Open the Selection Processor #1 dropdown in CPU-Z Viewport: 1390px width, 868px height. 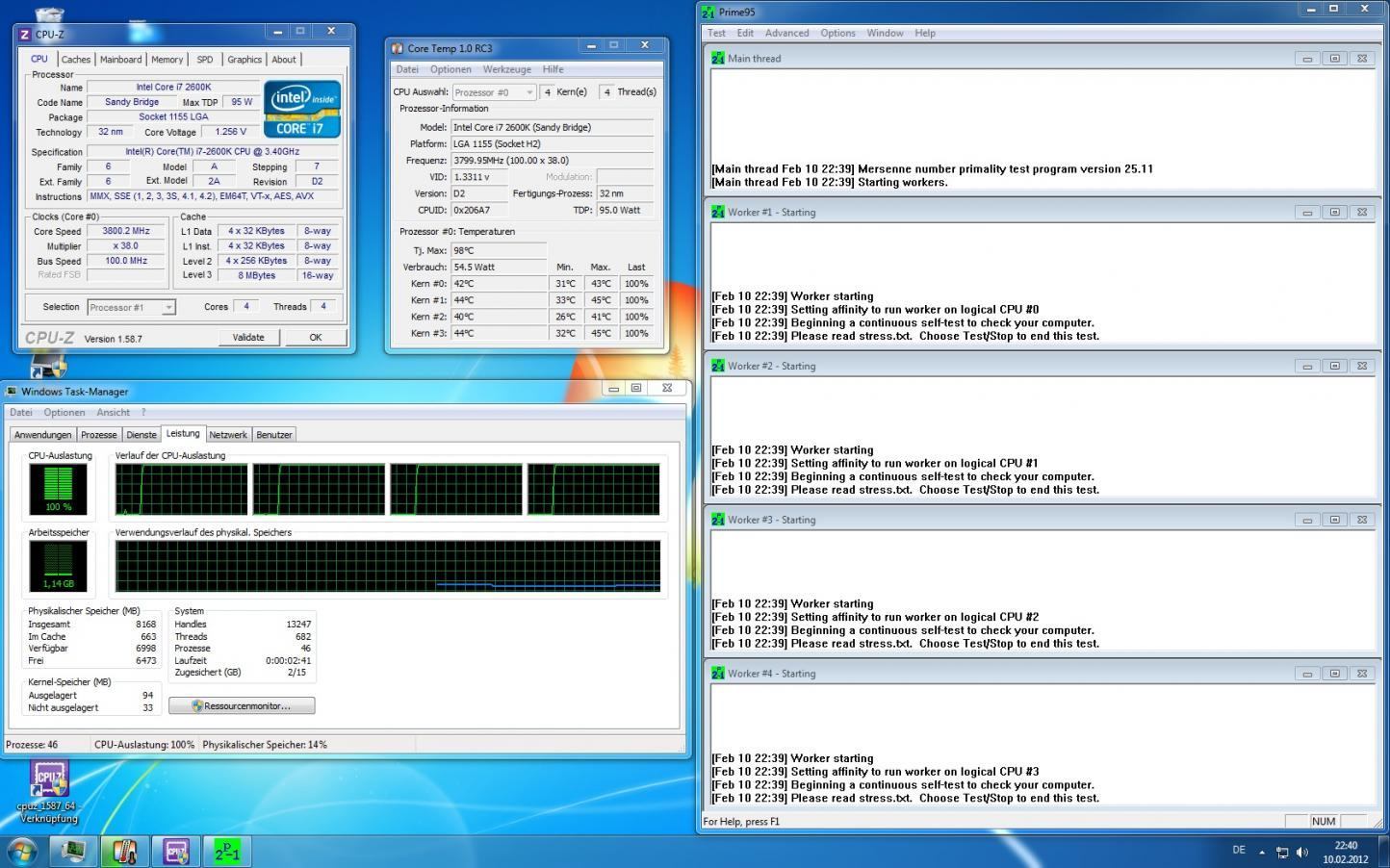[131, 307]
